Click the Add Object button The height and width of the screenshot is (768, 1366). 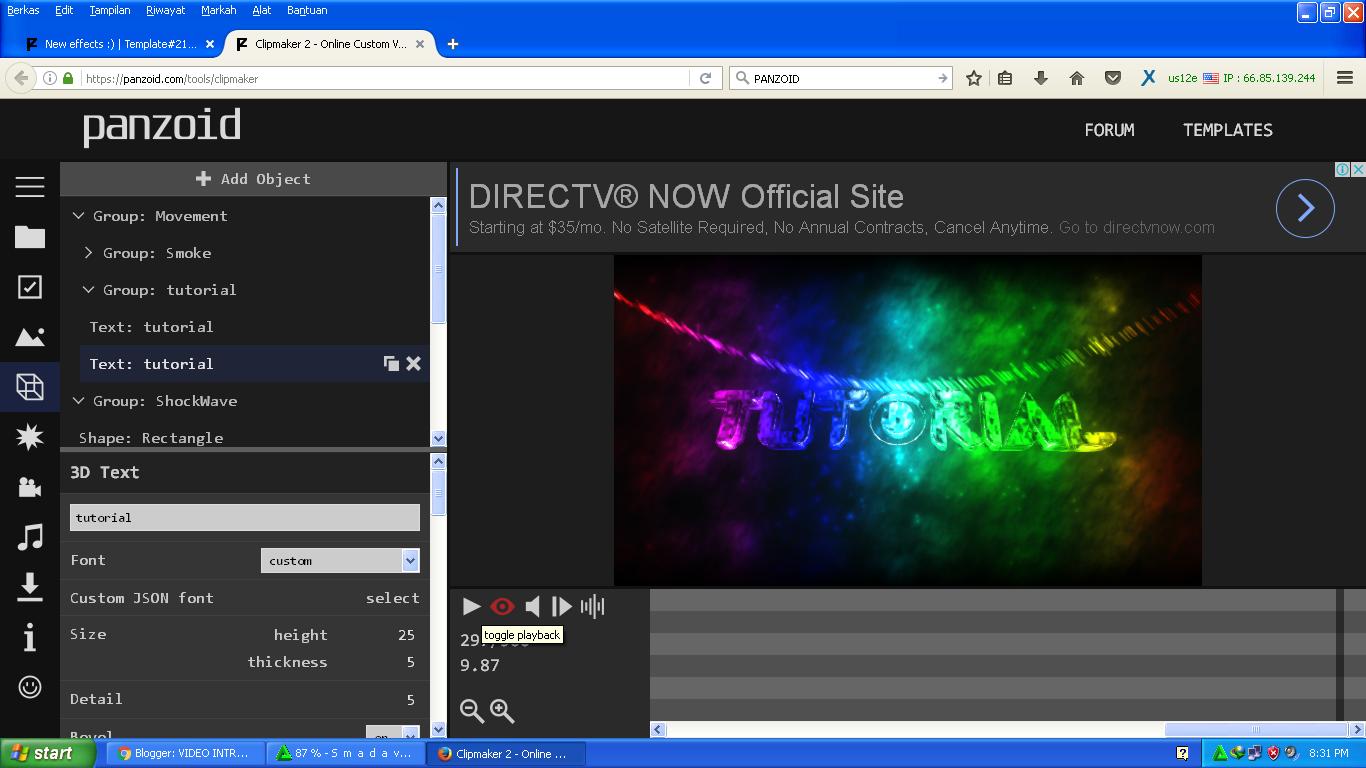click(253, 178)
